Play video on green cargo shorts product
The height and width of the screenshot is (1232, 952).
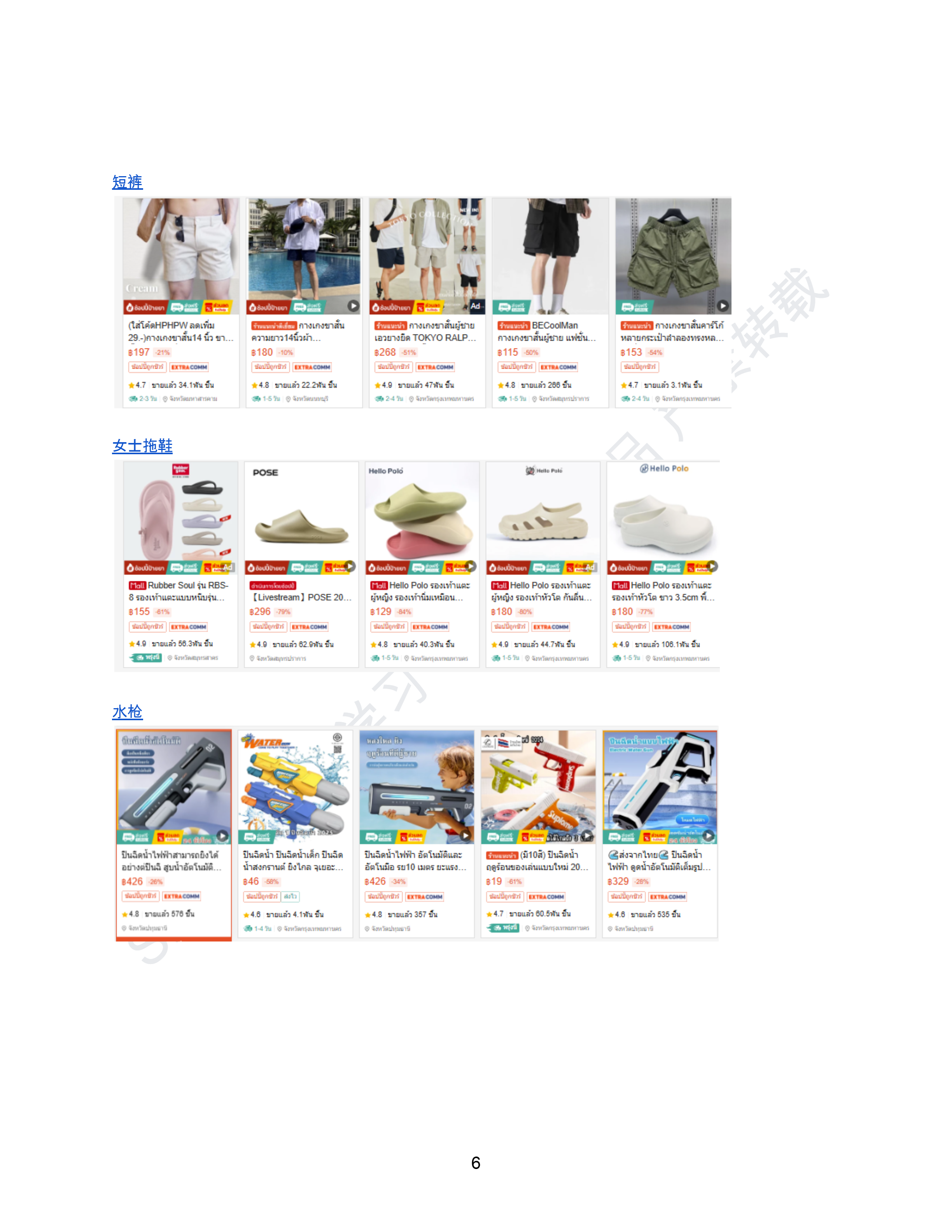tap(723, 306)
